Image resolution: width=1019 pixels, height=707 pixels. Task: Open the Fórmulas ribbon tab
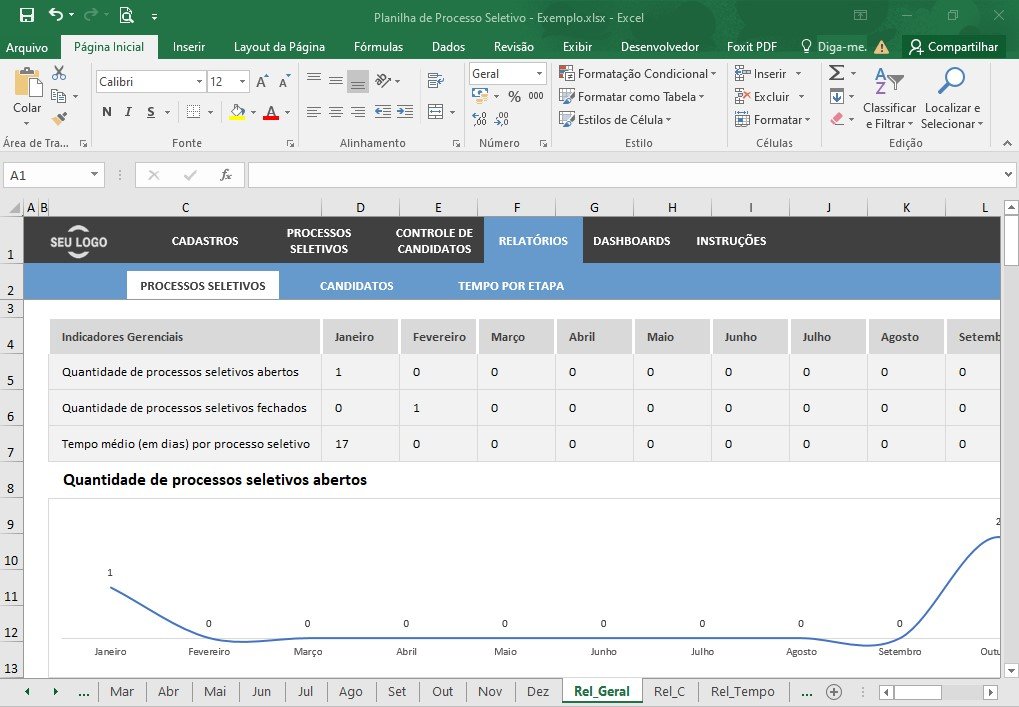(378, 47)
